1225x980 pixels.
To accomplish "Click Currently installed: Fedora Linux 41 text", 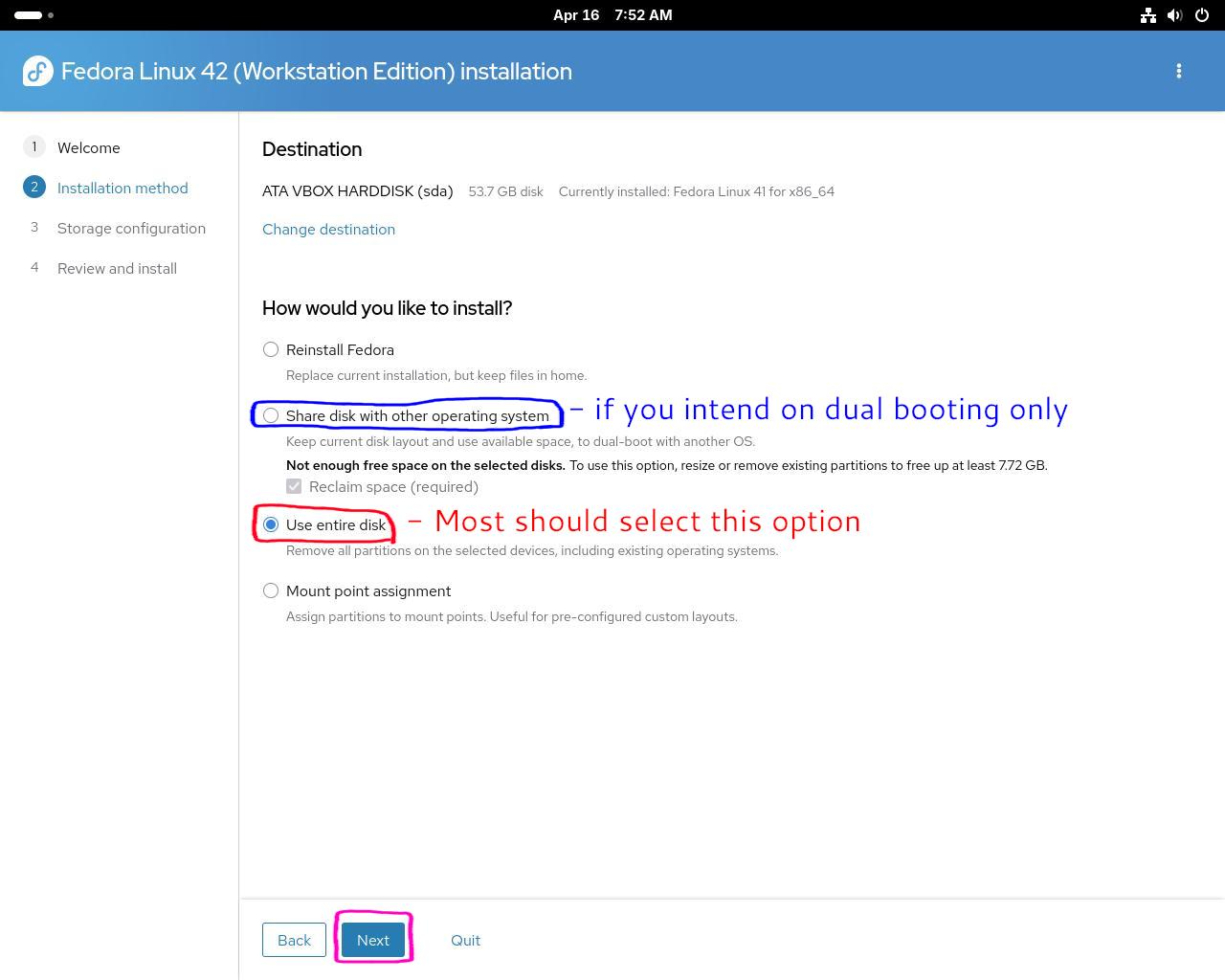I will (x=696, y=191).
